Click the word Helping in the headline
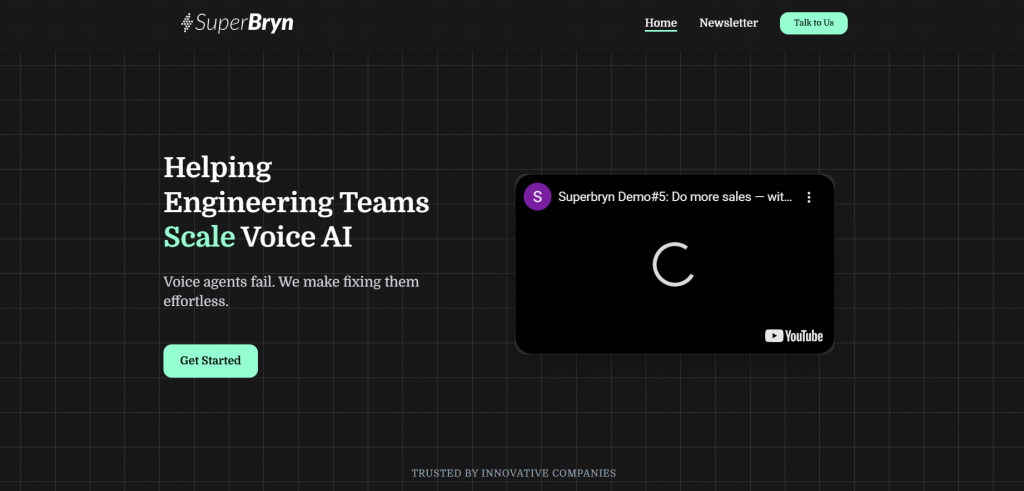This screenshot has width=1024, height=491. [x=217, y=167]
